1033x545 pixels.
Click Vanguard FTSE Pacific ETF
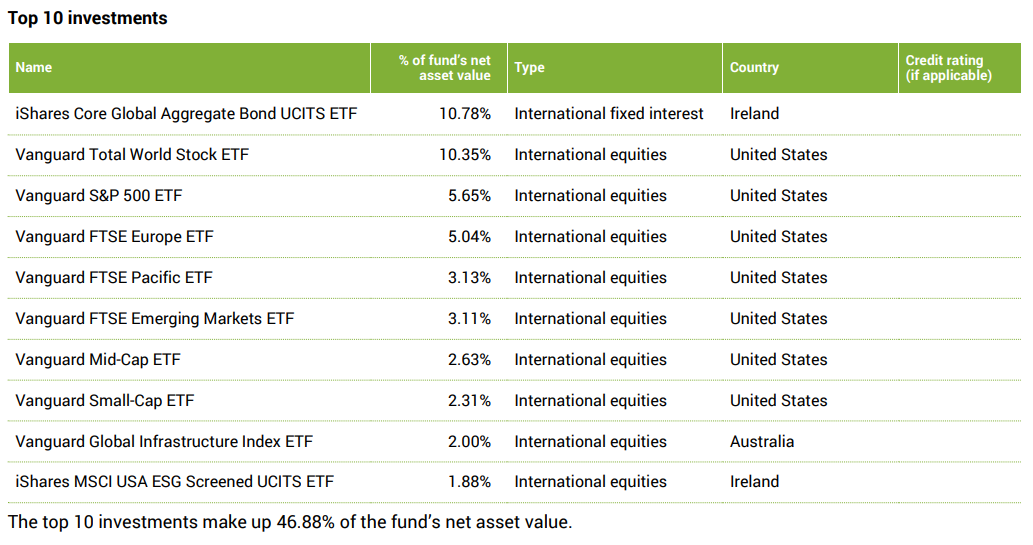tap(114, 277)
